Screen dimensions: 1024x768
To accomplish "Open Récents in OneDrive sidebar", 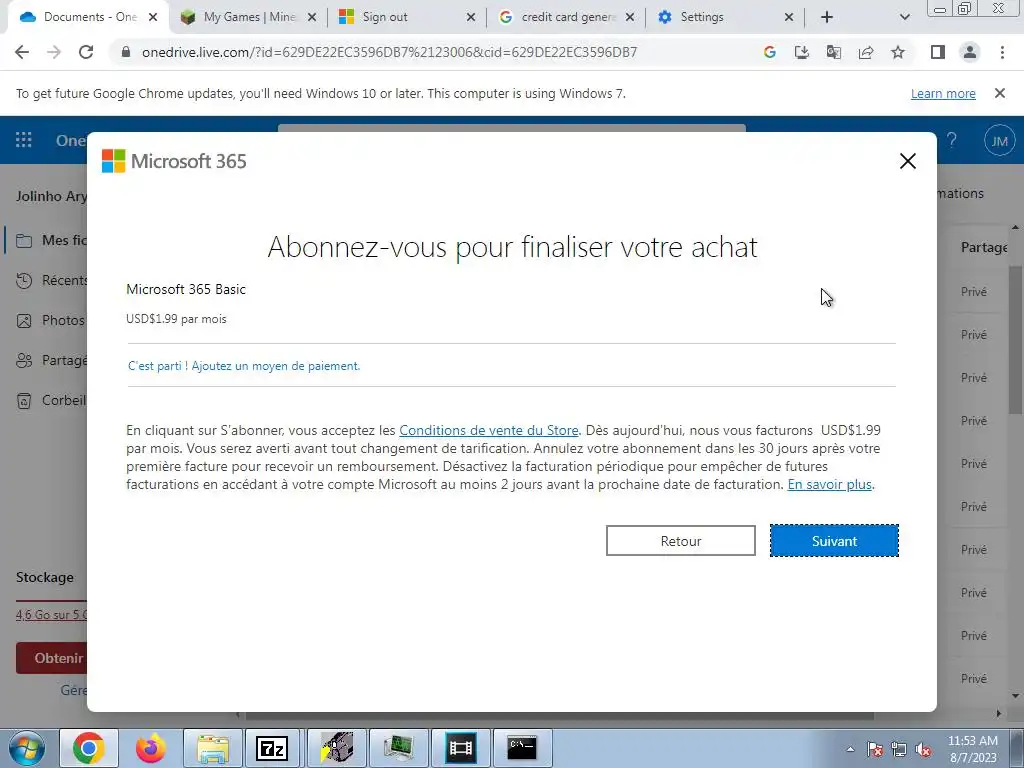I will pos(51,280).
